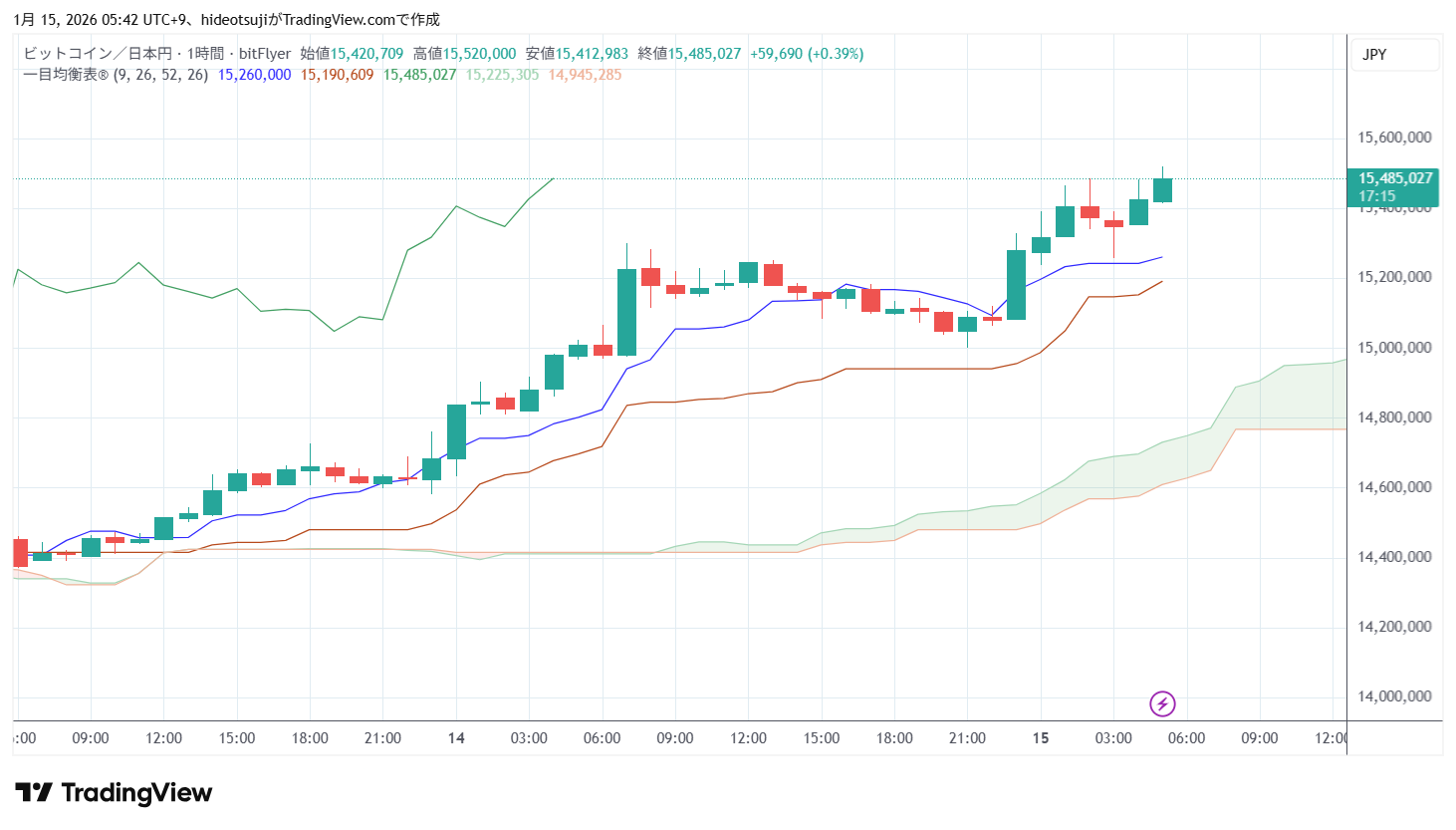Click the ビットコイン／日本円 symbol title
The image size is (1456, 830).
[x=98, y=54]
